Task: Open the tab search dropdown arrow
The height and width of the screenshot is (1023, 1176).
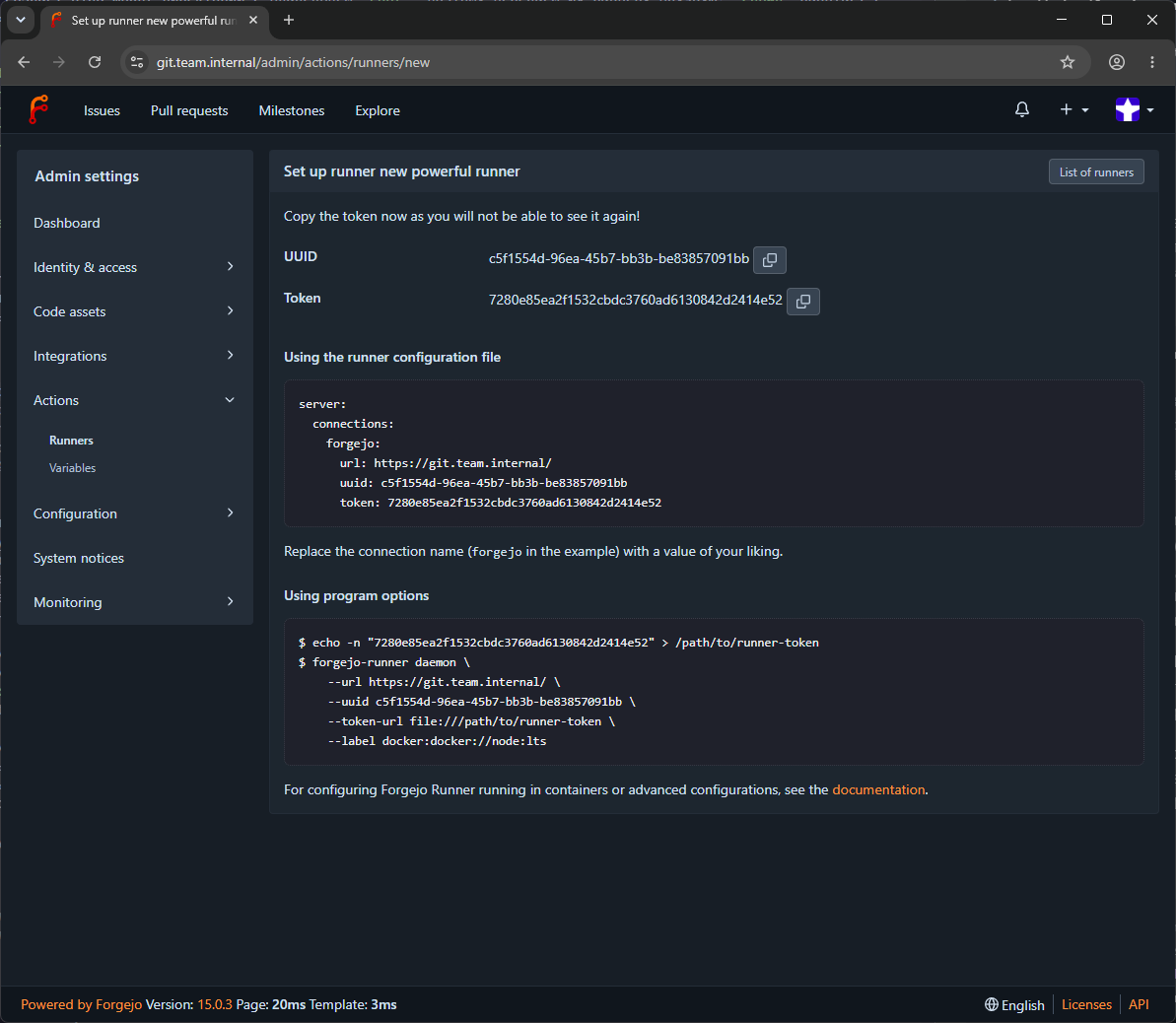Action: point(21,20)
